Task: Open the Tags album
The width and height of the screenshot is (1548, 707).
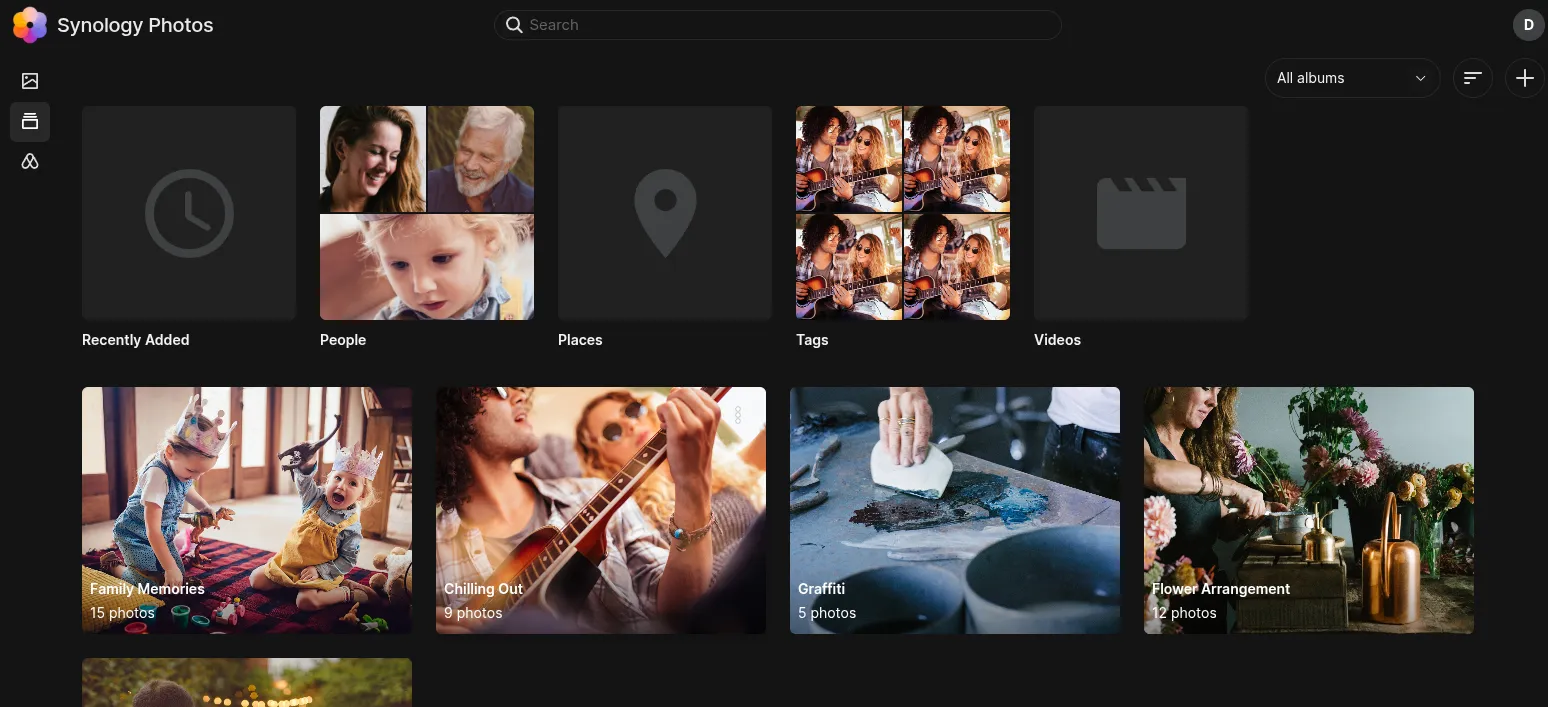Action: (902, 212)
